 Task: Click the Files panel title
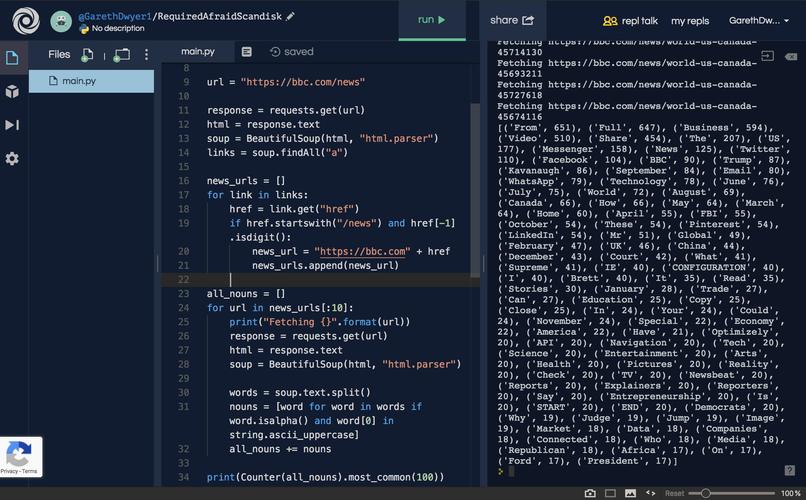[x=59, y=54]
